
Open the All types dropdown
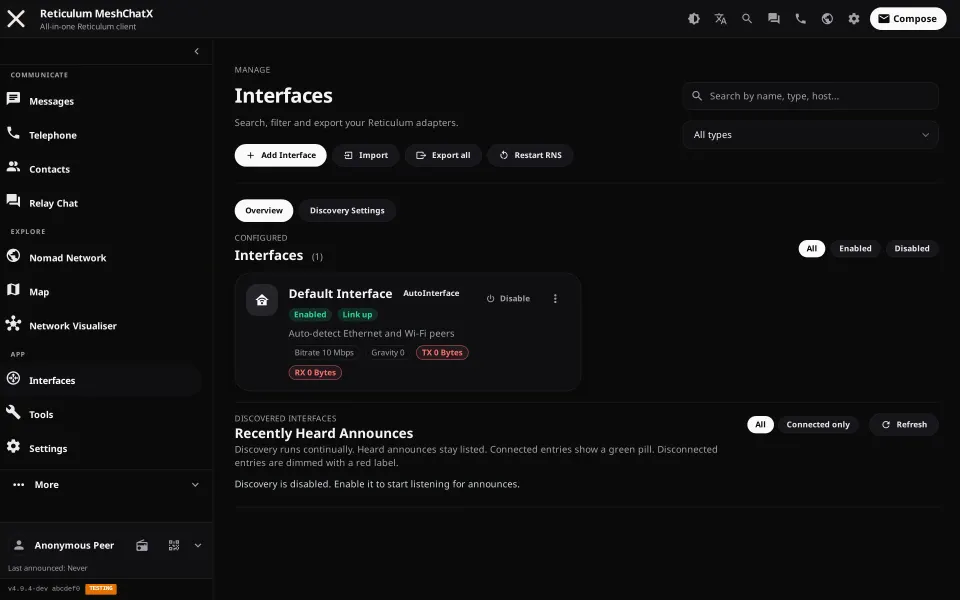tap(810, 135)
